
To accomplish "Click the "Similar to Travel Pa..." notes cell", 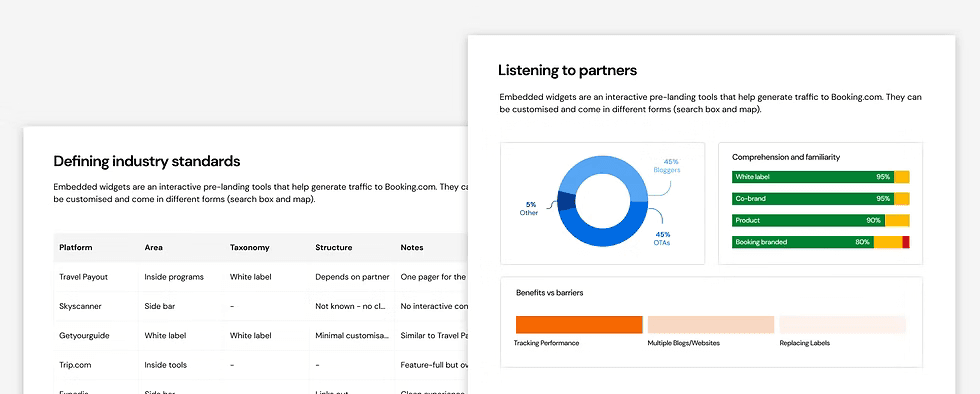I will click(x=434, y=335).
